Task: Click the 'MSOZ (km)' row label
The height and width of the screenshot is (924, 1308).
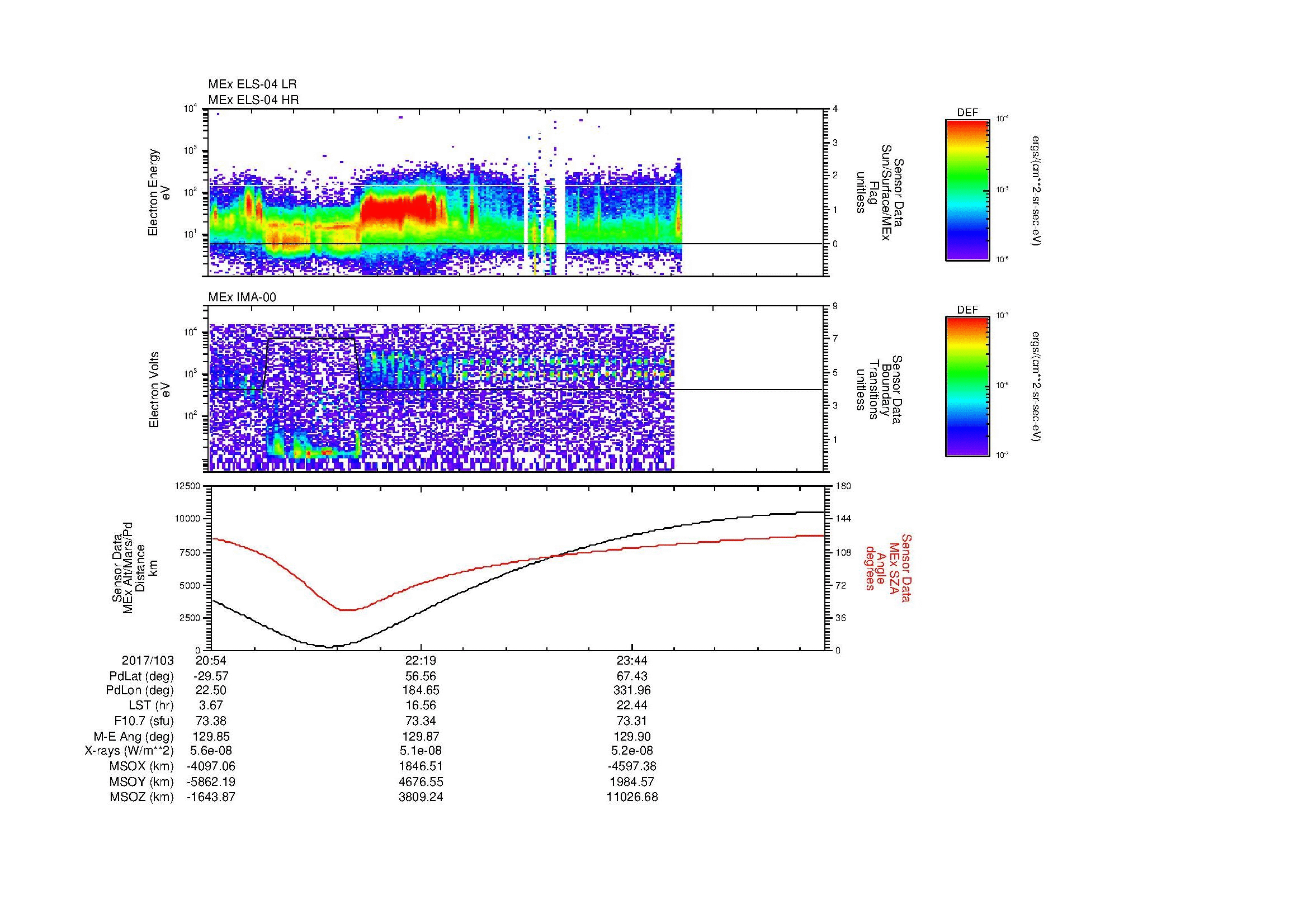Action: click(x=142, y=797)
